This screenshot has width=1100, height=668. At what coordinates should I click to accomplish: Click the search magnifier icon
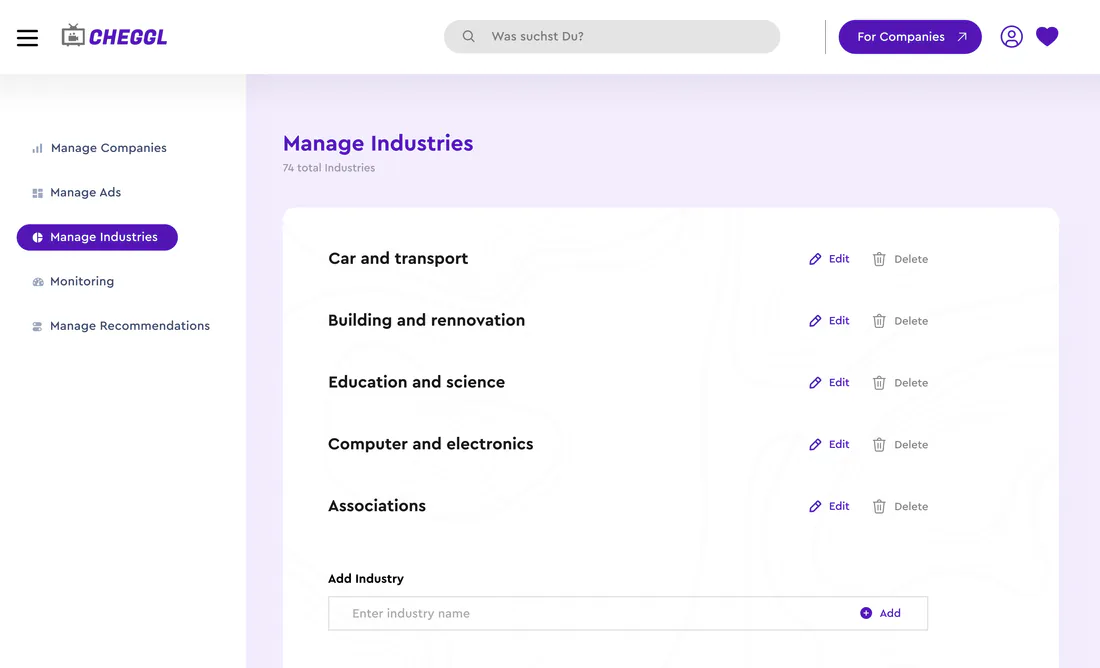tap(469, 36)
